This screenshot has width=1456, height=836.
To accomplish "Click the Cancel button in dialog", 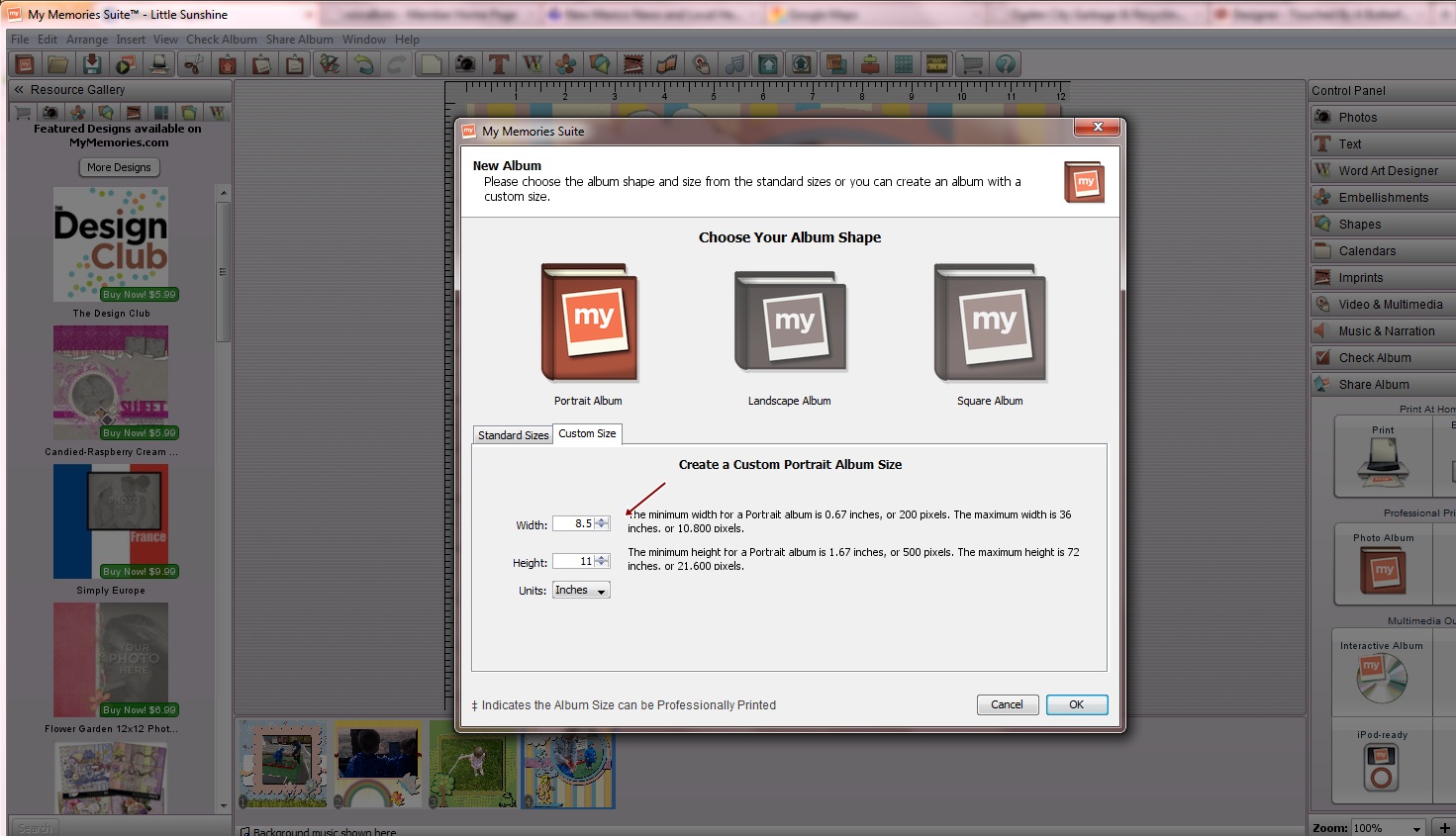I will coord(1007,704).
